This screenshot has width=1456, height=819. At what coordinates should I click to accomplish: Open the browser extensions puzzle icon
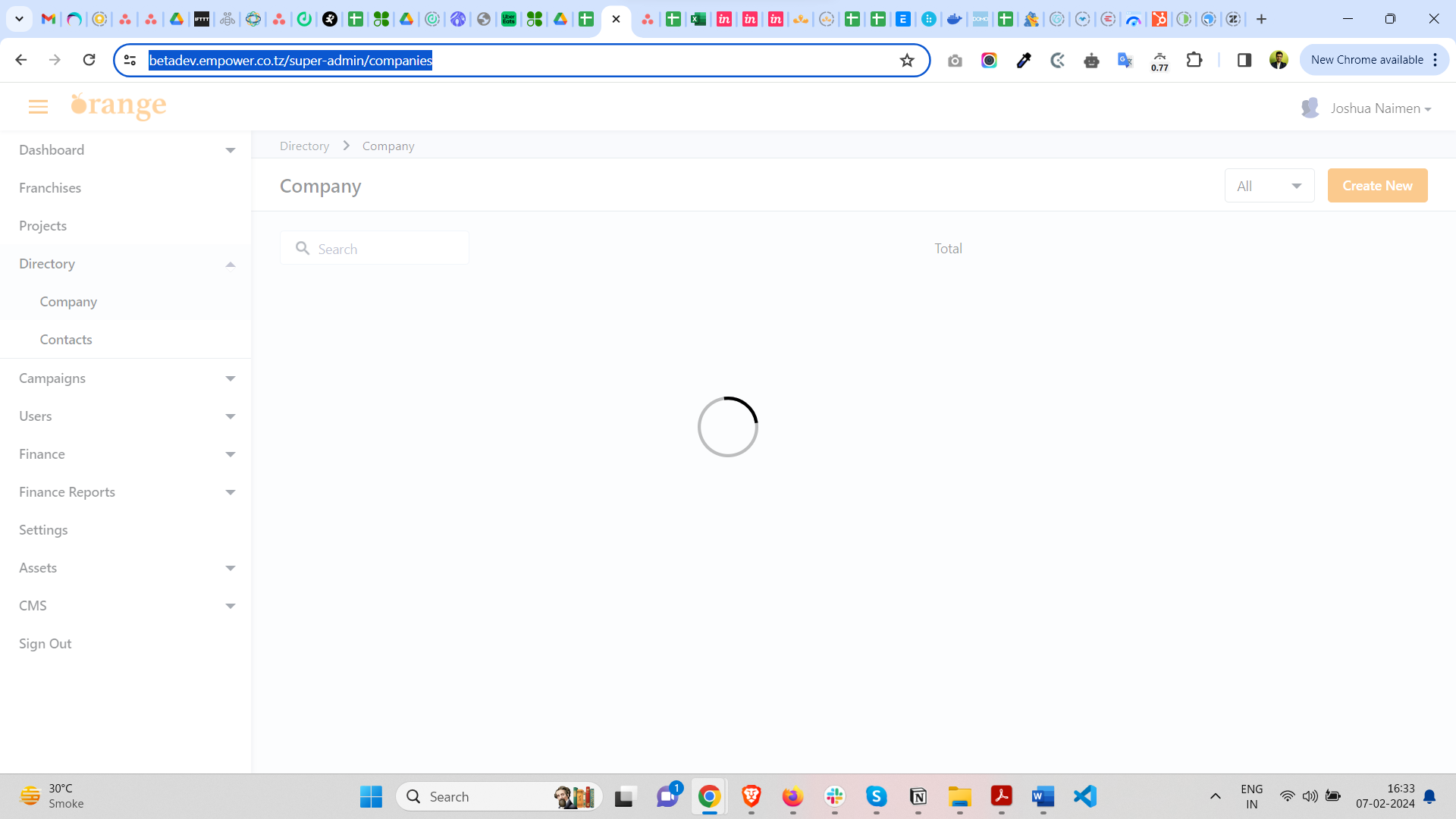coord(1194,60)
